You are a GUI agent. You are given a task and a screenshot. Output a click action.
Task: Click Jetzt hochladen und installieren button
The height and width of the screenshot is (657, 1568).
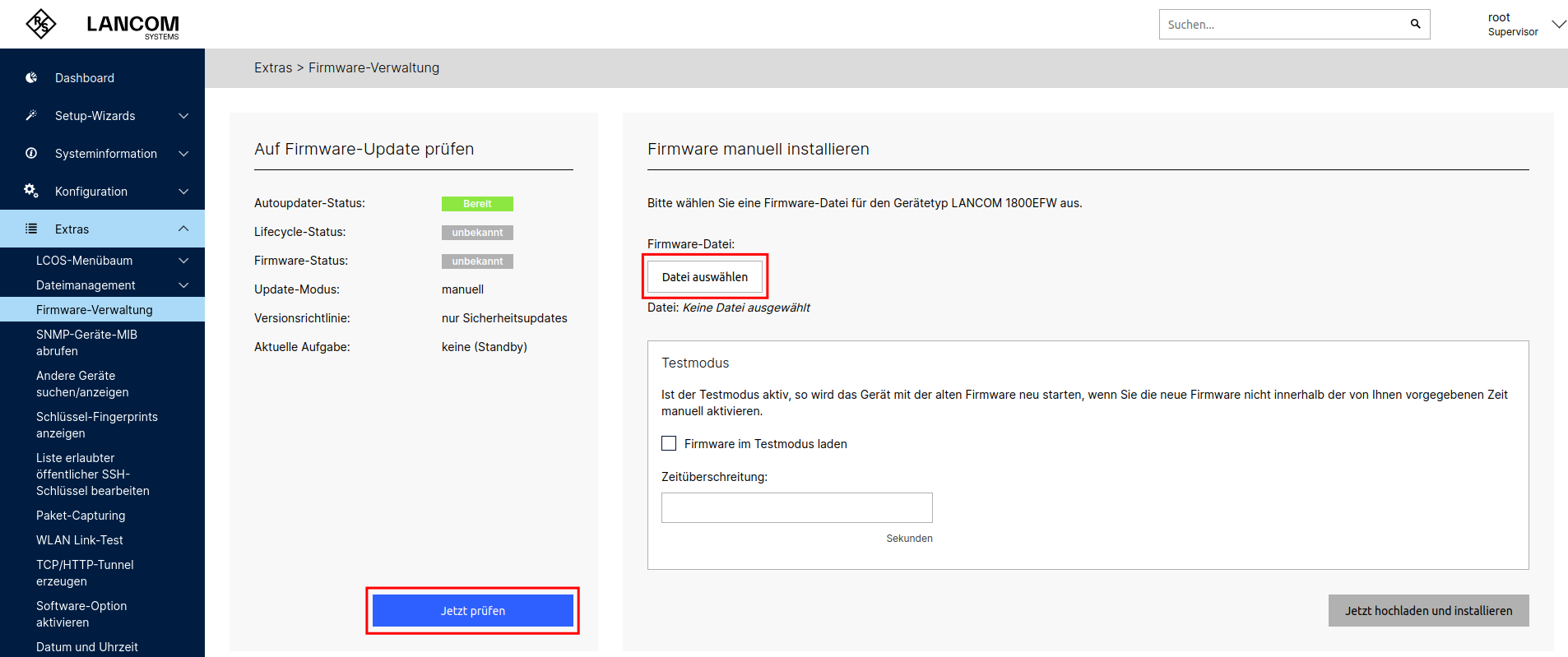[1428, 611]
